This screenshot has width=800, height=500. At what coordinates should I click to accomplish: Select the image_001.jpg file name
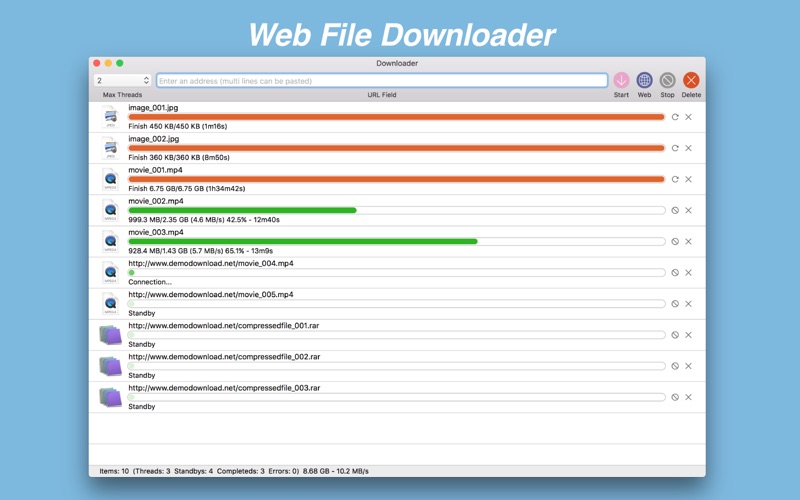(x=153, y=108)
